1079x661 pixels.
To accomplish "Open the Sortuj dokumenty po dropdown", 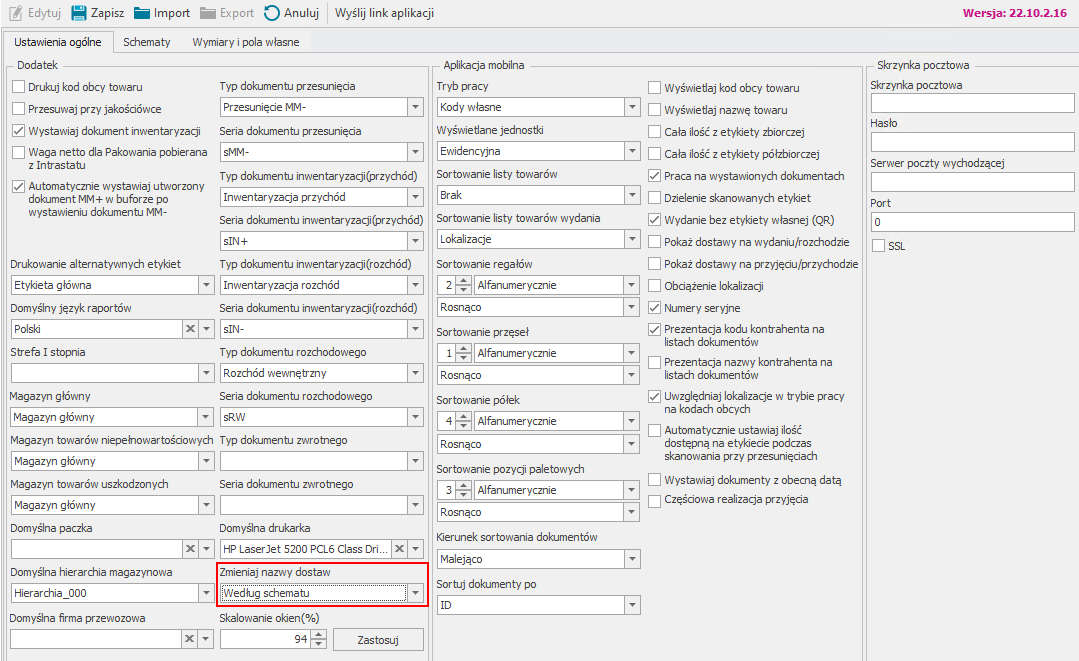I will pos(631,605).
